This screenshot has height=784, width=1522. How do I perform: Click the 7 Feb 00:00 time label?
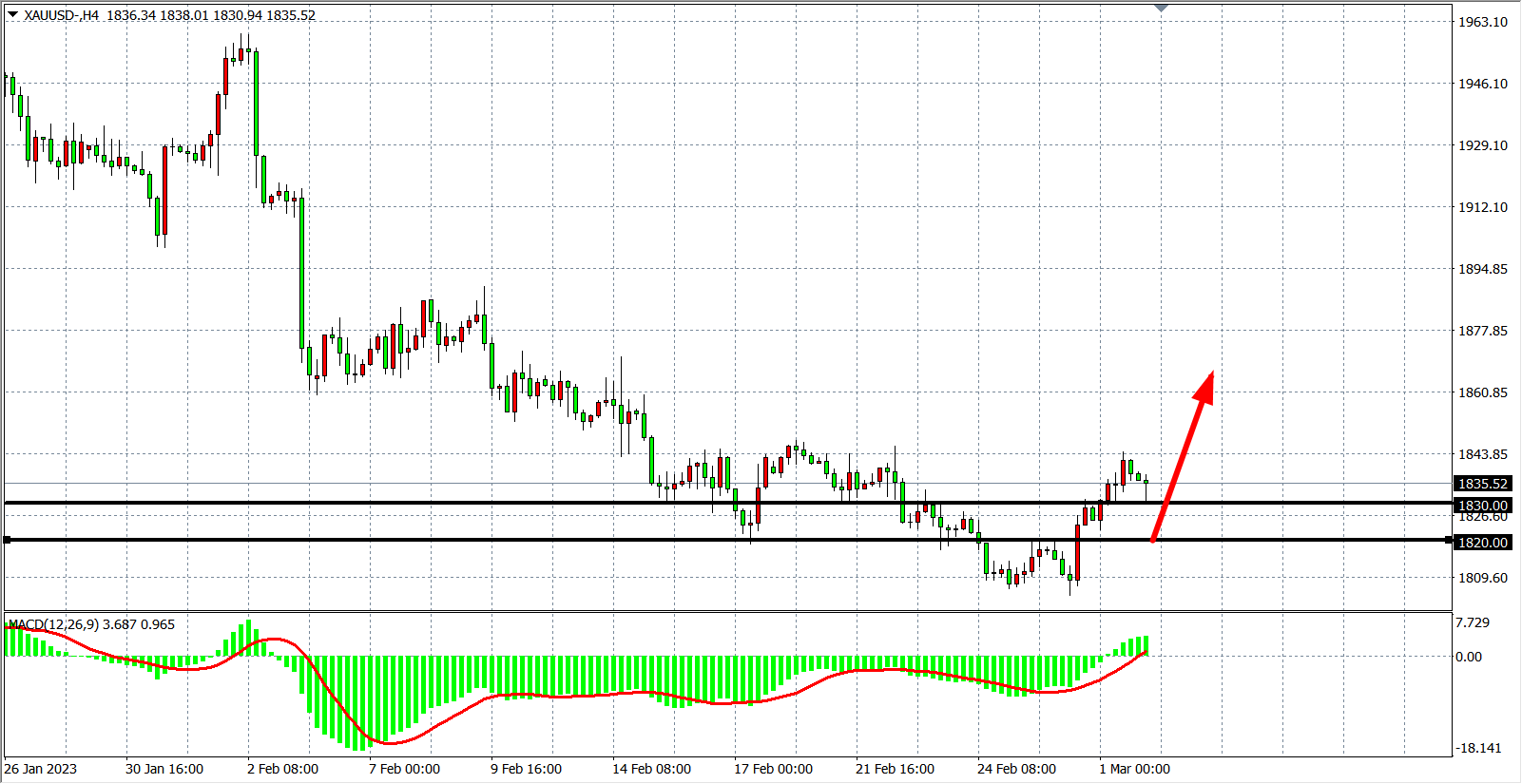404,769
